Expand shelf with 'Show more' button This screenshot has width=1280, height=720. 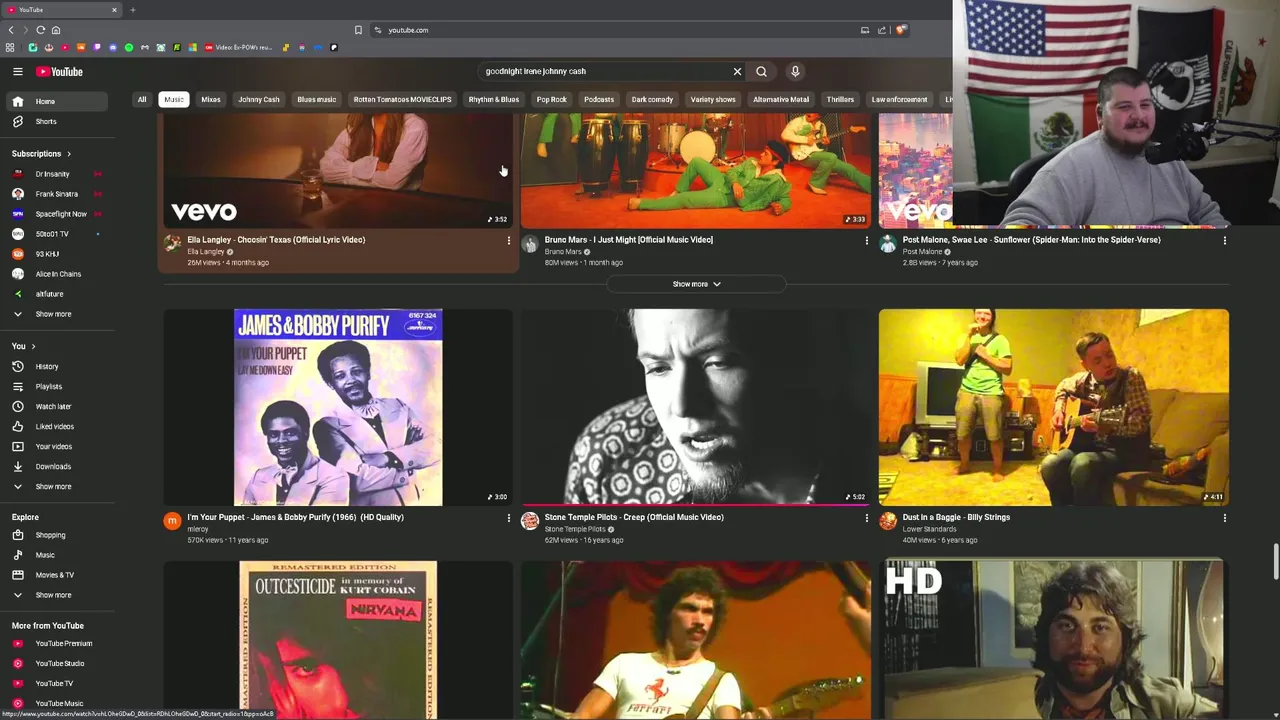coord(696,284)
